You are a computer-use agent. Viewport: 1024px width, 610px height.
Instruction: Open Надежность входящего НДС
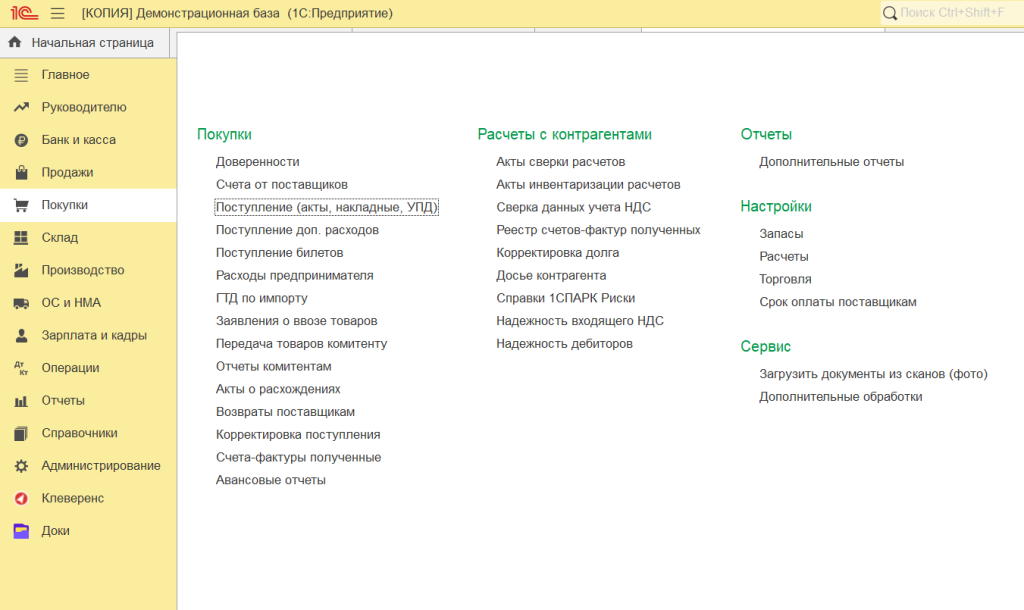coord(579,321)
